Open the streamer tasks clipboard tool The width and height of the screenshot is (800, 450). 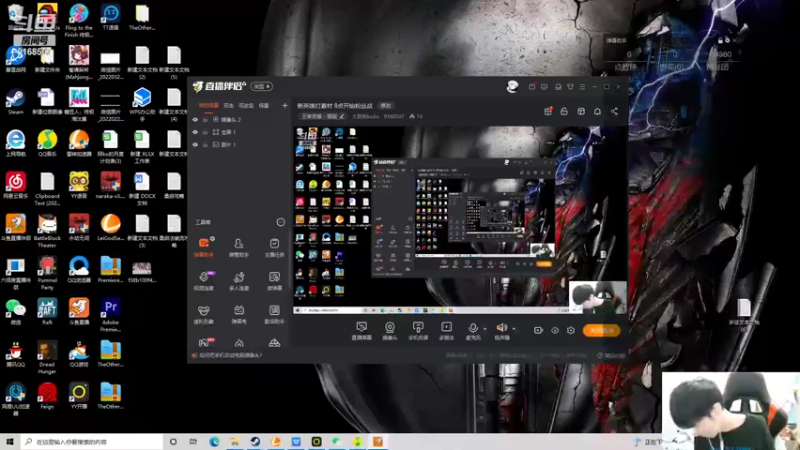[274, 246]
